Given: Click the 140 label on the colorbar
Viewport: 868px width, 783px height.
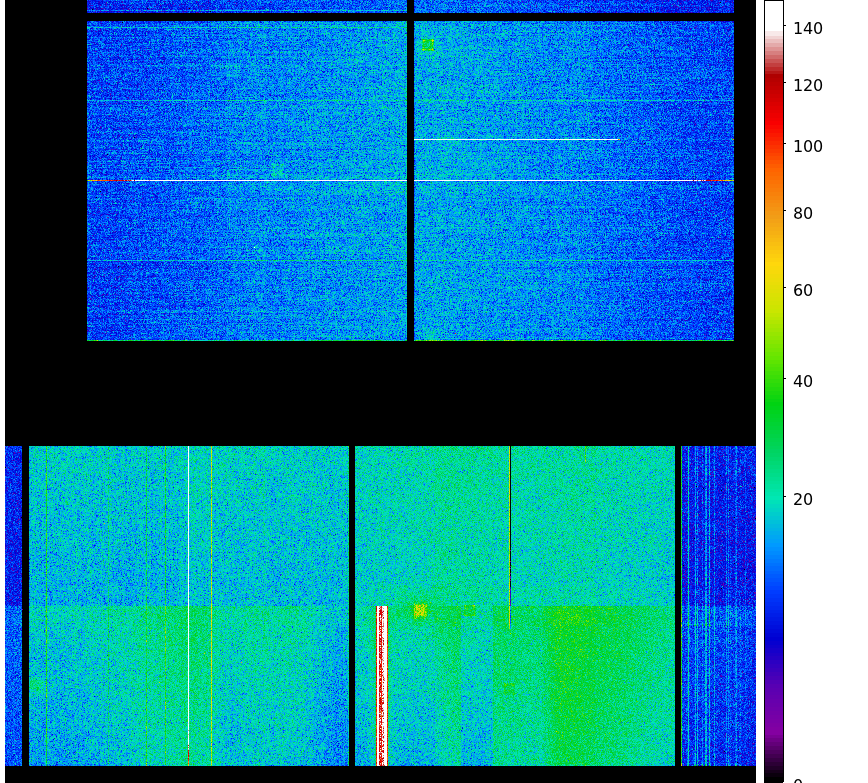Looking at the screenshot, I should tap(807, 28).
